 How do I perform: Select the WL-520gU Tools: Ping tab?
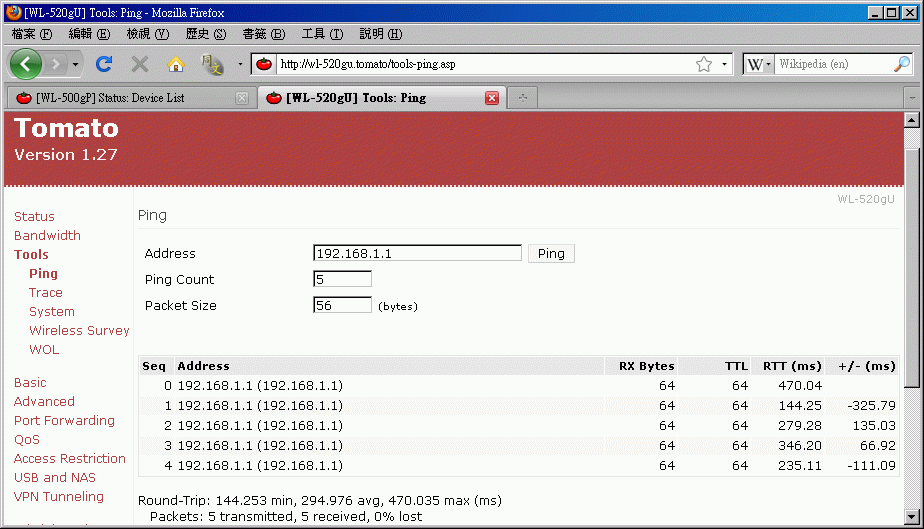[x=382, y=98]
